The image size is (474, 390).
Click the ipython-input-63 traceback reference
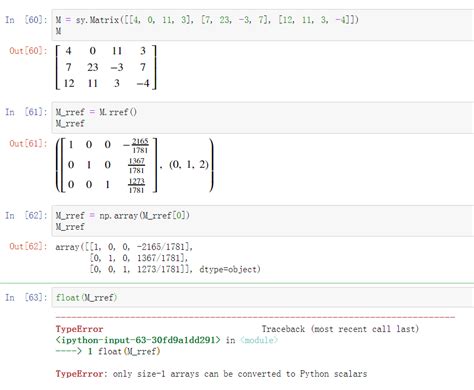[138, 340]
